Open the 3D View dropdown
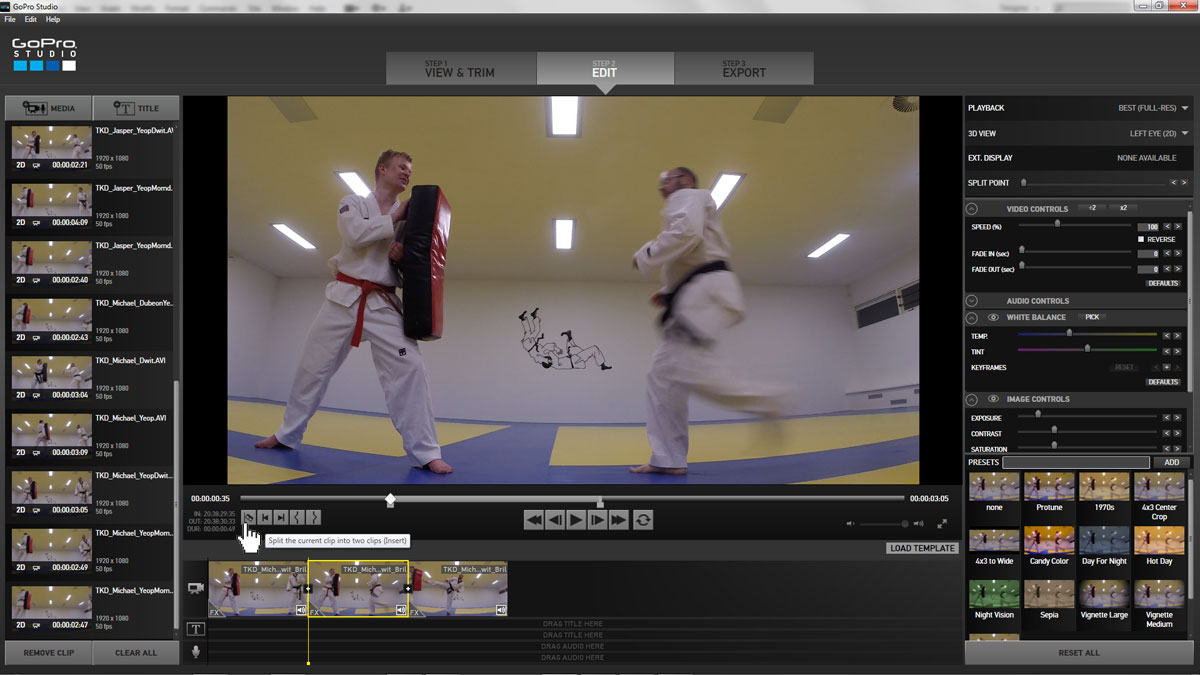Screen dimensions: 1200x675 point(1184,133)
